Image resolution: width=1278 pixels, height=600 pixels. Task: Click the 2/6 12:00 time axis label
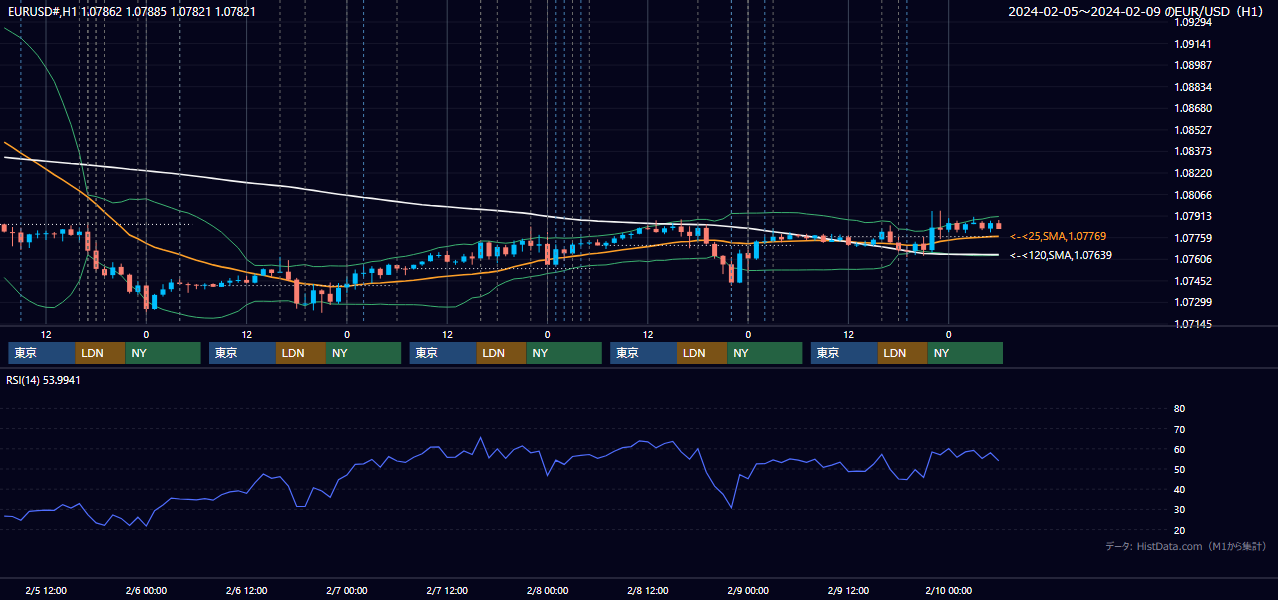point(246,590)
